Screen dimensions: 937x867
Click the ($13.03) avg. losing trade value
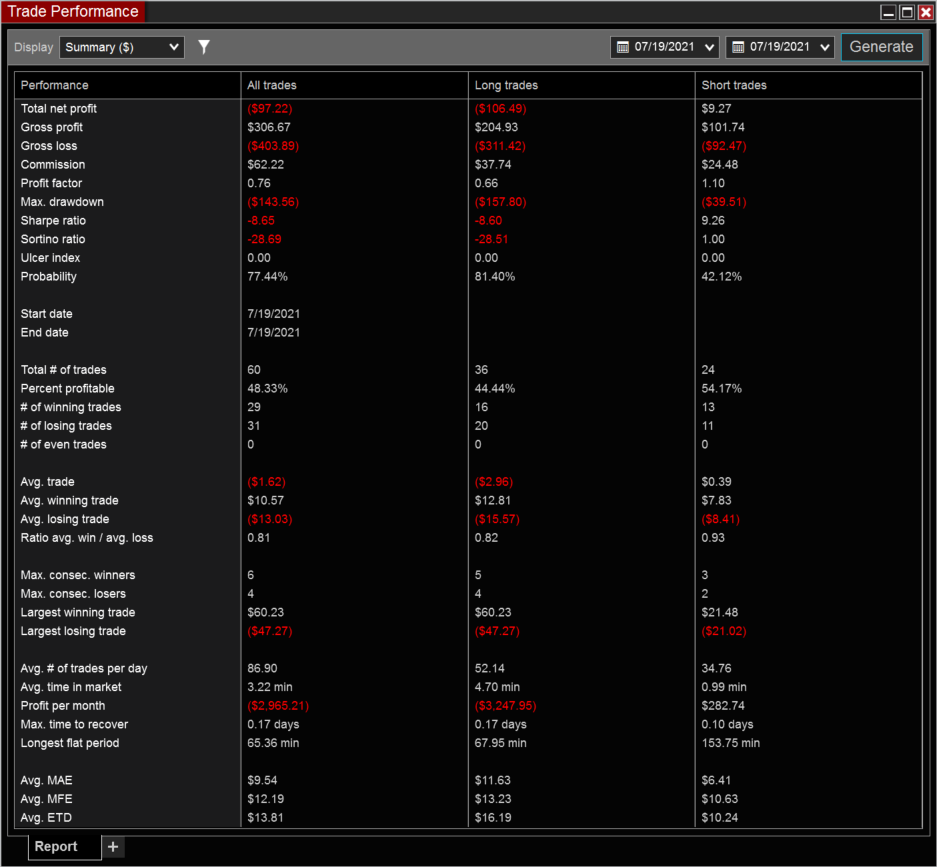270,519
